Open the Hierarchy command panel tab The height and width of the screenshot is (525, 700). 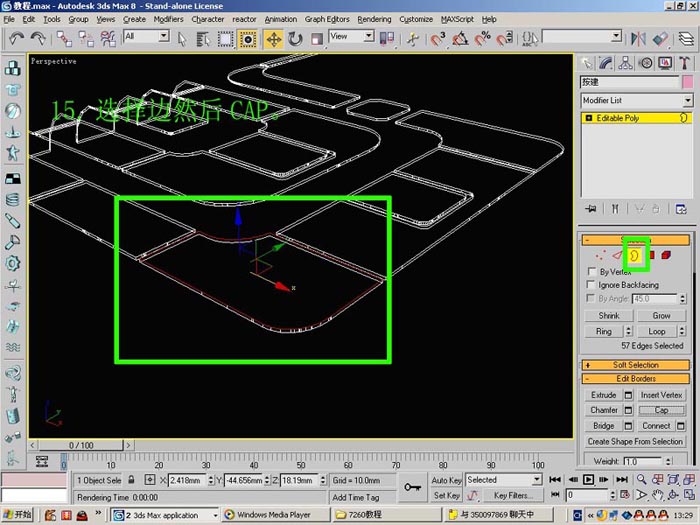pos(625,63)
